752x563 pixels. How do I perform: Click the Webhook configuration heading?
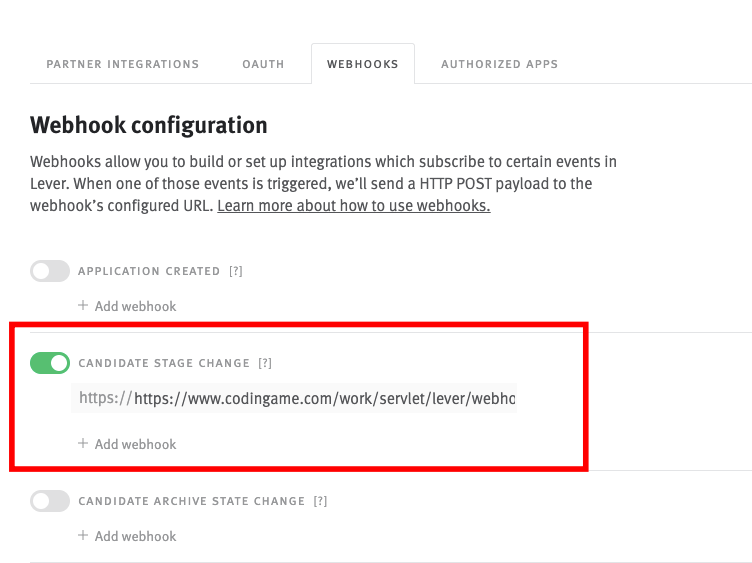(149, 125)
